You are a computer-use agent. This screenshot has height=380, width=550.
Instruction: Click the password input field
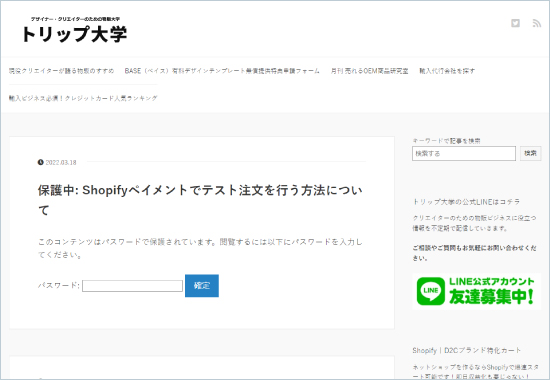pos(132,286)
